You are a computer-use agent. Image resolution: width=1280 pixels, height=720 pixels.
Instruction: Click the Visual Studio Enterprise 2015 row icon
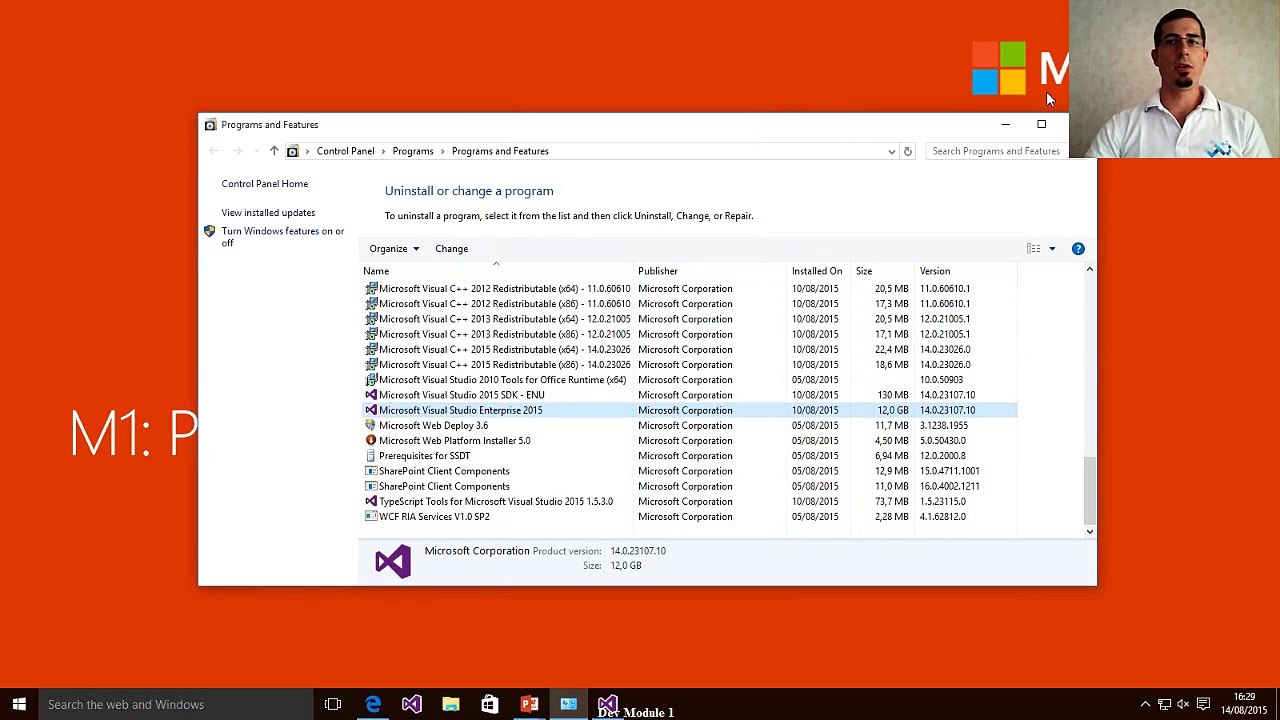[x=371, y=410]
